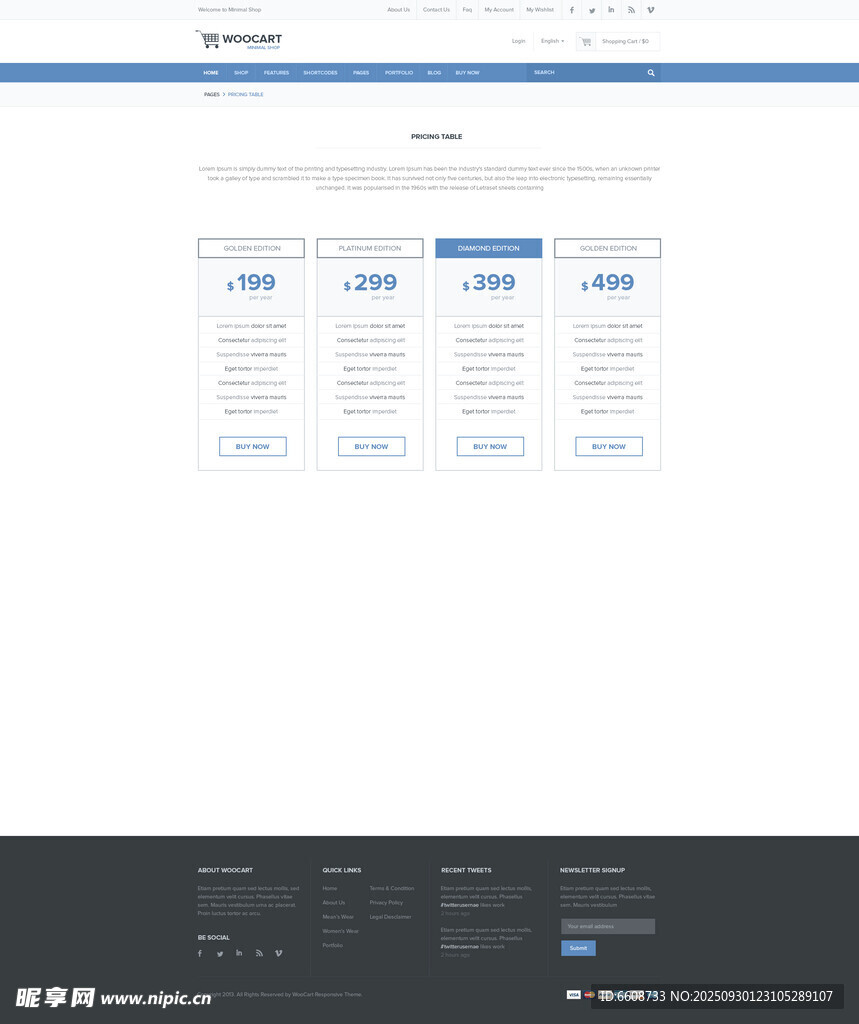Click the LinkedIn icon in top header
Image resolution: width=859 pixels, height=1024 pixels.
[x=611, y=10]
